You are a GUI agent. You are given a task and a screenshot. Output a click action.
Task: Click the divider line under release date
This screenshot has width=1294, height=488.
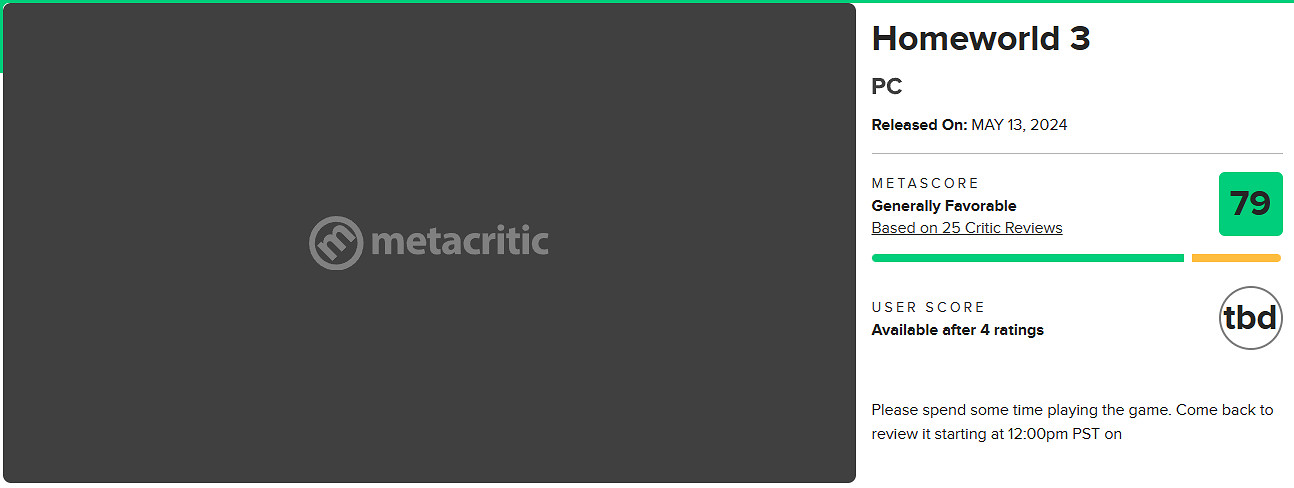(x=1076, y=154)
